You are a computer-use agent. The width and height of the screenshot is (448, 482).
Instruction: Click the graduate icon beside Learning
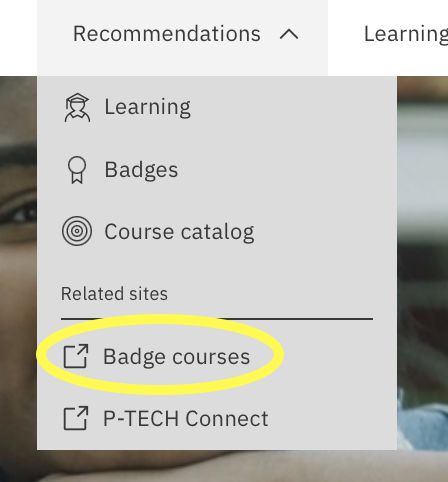pos(77,107)
